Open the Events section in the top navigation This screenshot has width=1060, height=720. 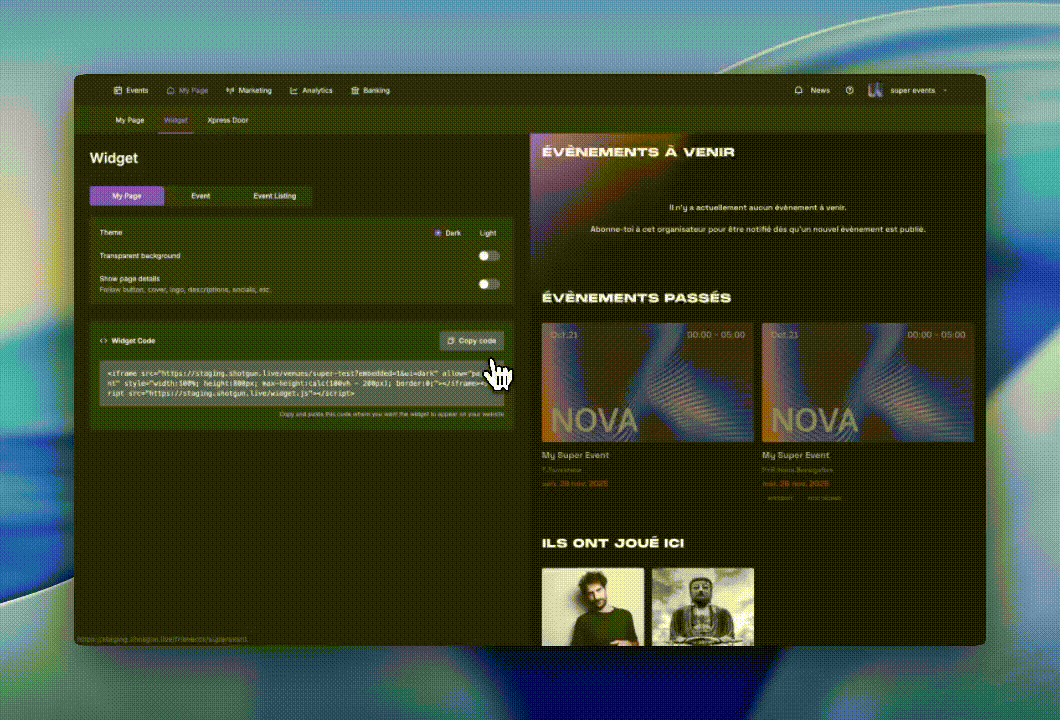(130, 91)
